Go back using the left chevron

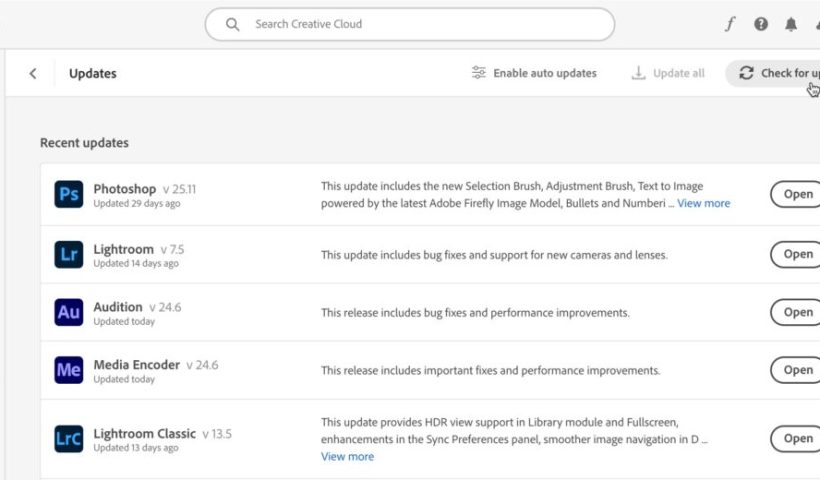point(33,73)
